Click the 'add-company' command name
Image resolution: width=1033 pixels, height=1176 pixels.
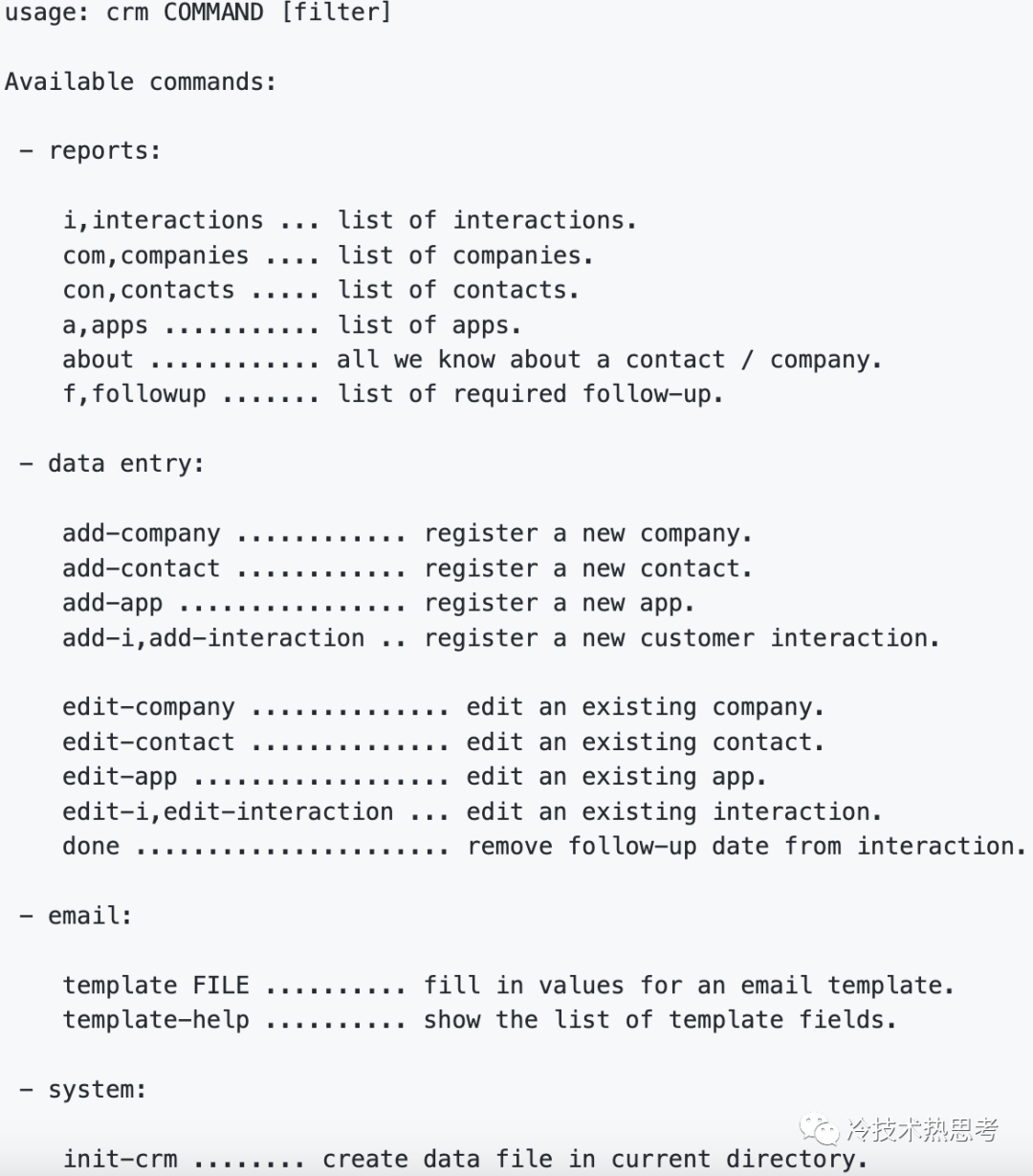pos(141,534)
